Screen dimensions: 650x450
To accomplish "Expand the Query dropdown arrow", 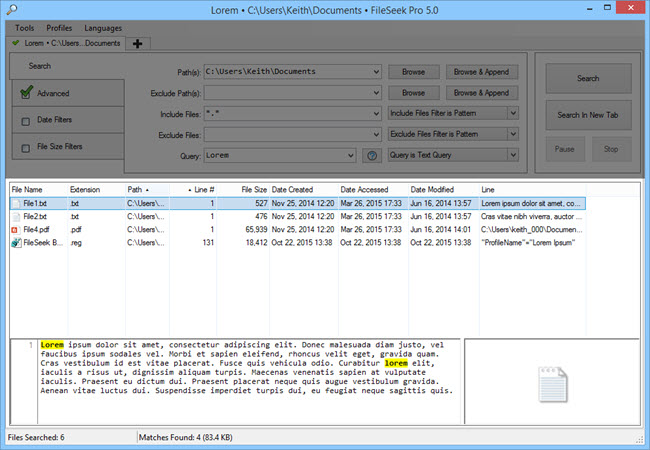I will point(350,156).
